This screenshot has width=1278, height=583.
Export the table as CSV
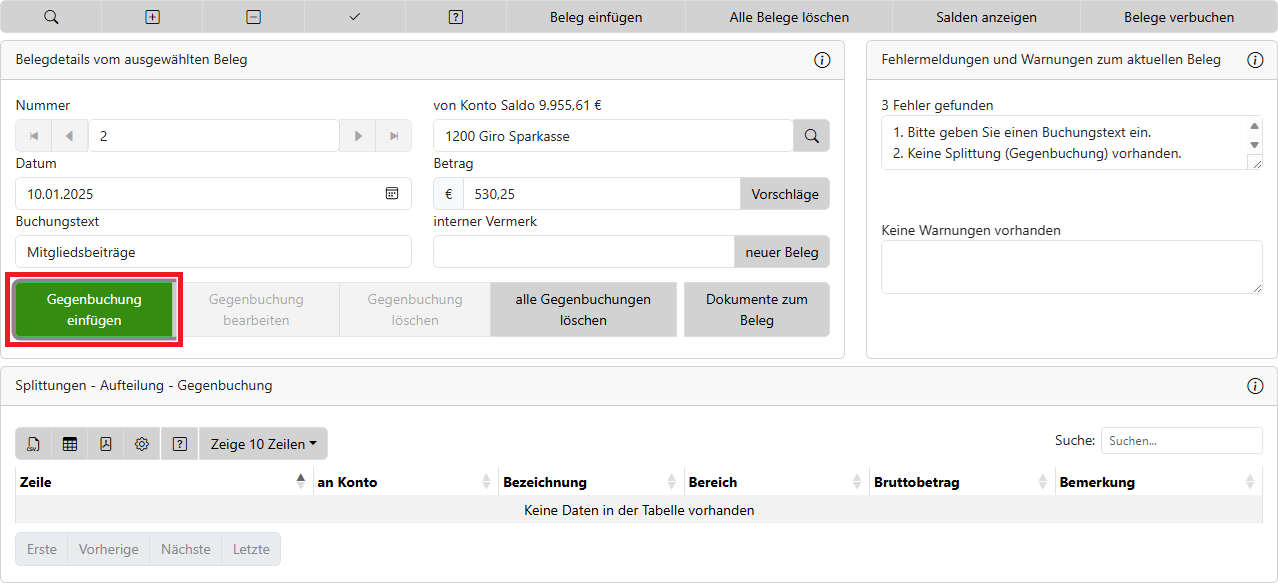(34, 444)
